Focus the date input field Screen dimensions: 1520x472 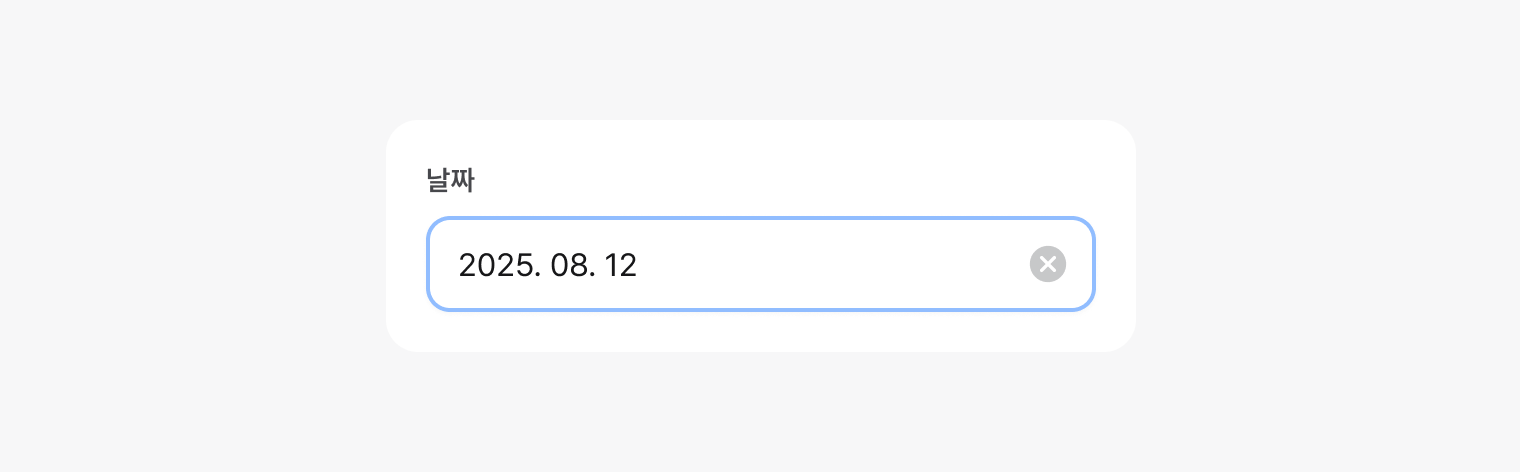click(x=760, y=264)
